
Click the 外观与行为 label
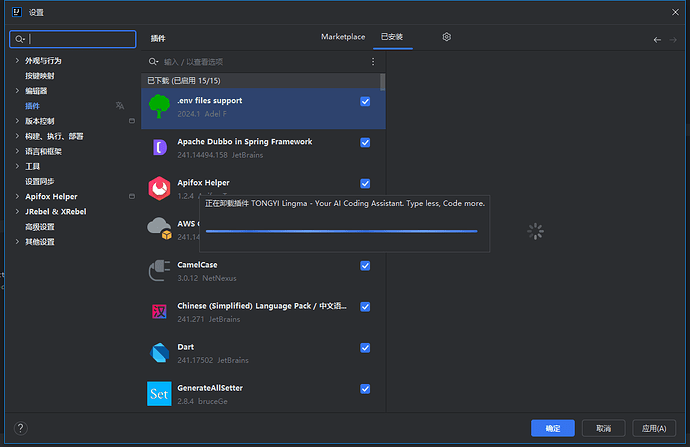click(x=43, y=60)
